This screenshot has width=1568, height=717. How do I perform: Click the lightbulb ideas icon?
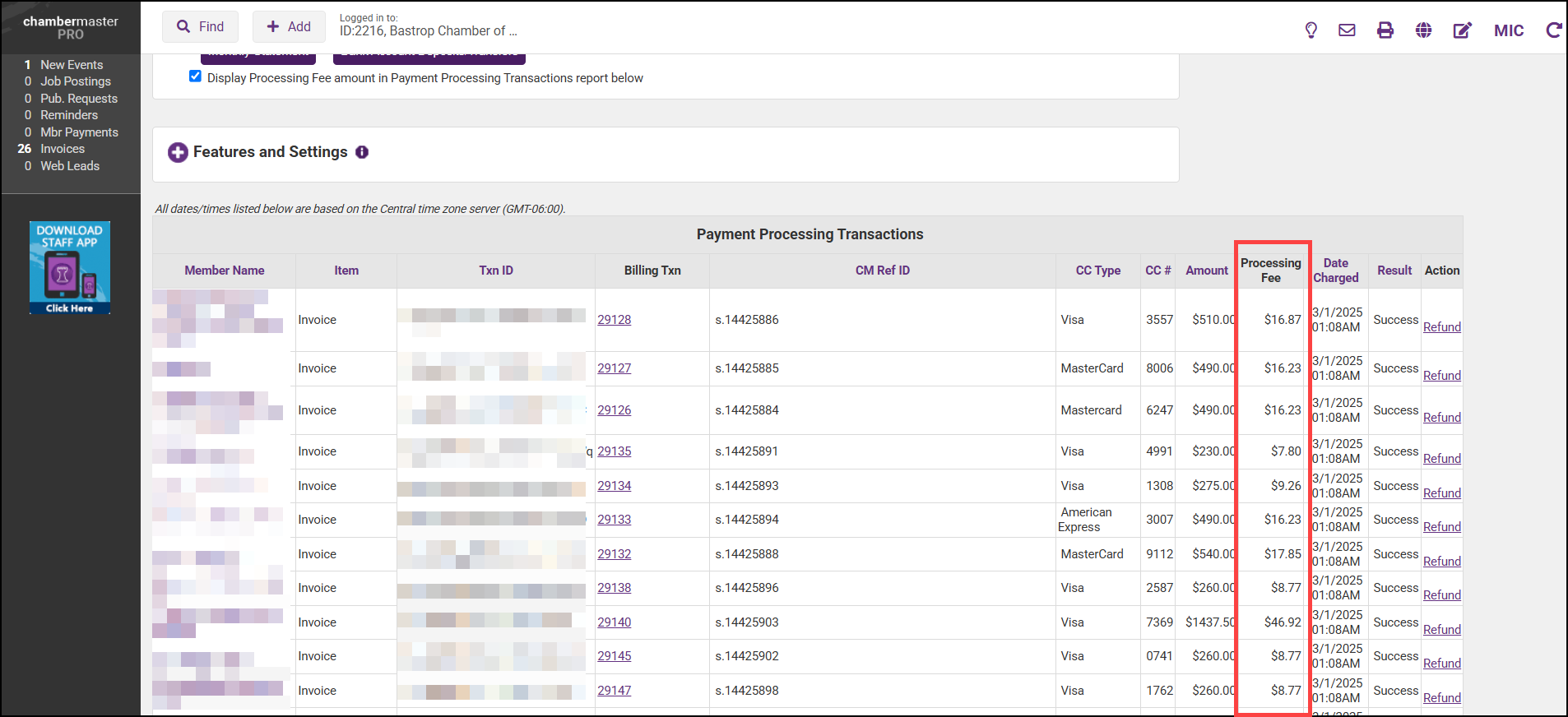pos(1311,30)
